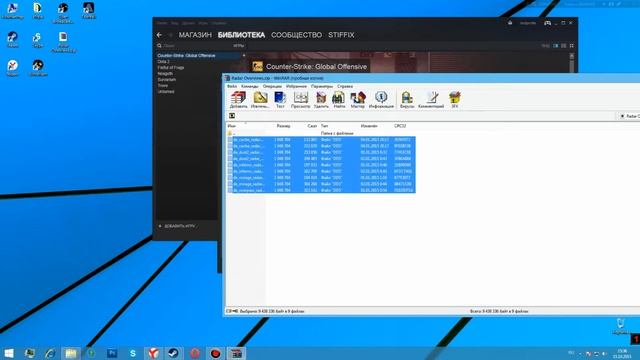Select Dota 2 in Steam game list
640x360 pixels.
pyautogui.click(x=163, y=62)
